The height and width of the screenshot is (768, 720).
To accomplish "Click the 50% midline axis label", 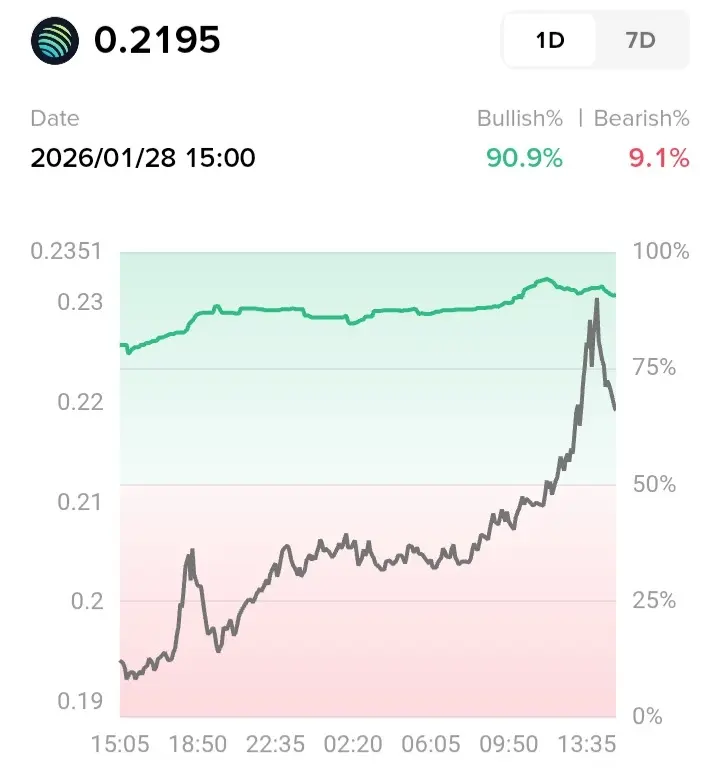I will pyautogui.click(x=654, y=484).
